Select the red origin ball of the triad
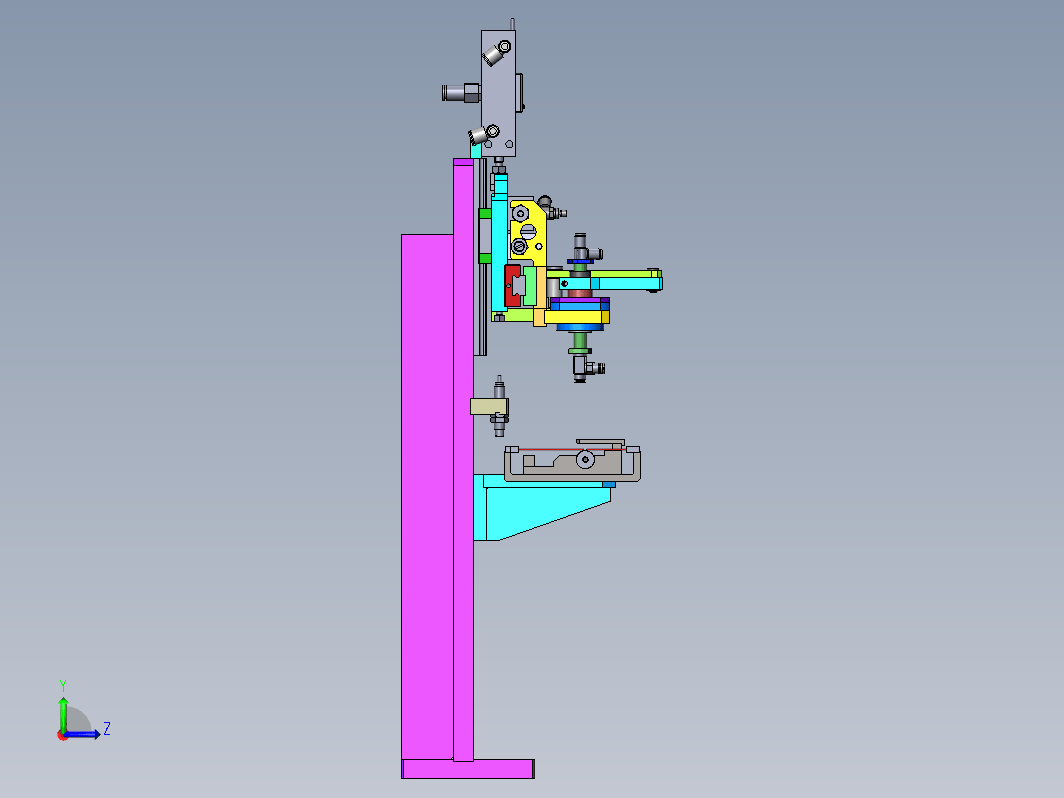Image resolution: width=1064 pixels, height=798 pixels. click(x=62, y=736)
